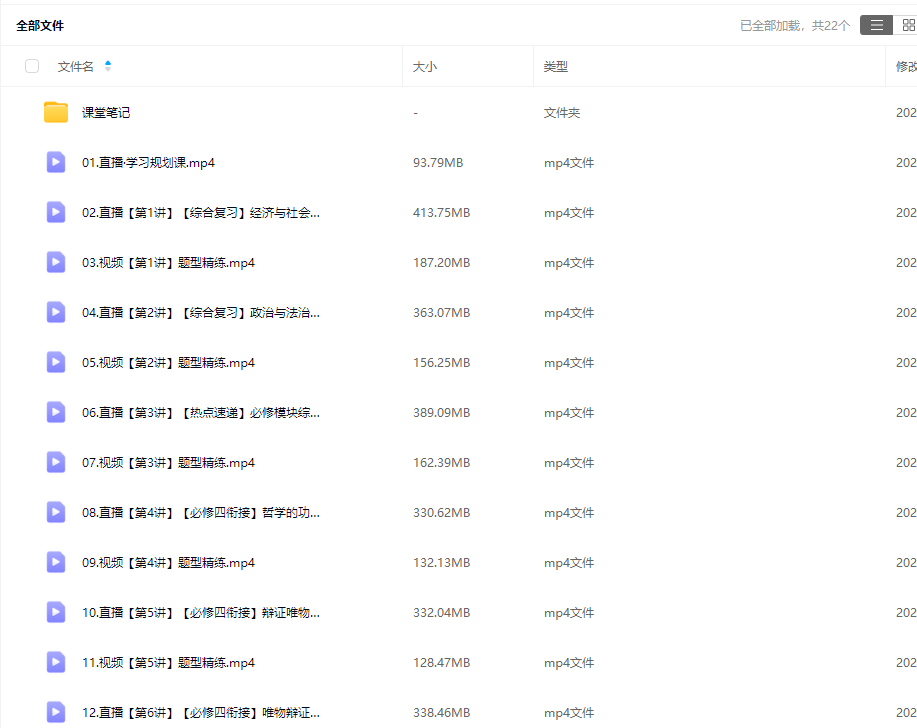
Task: Click video icon for 11.视频【第5讲】题型精练
Action: [x=56, y=662]
